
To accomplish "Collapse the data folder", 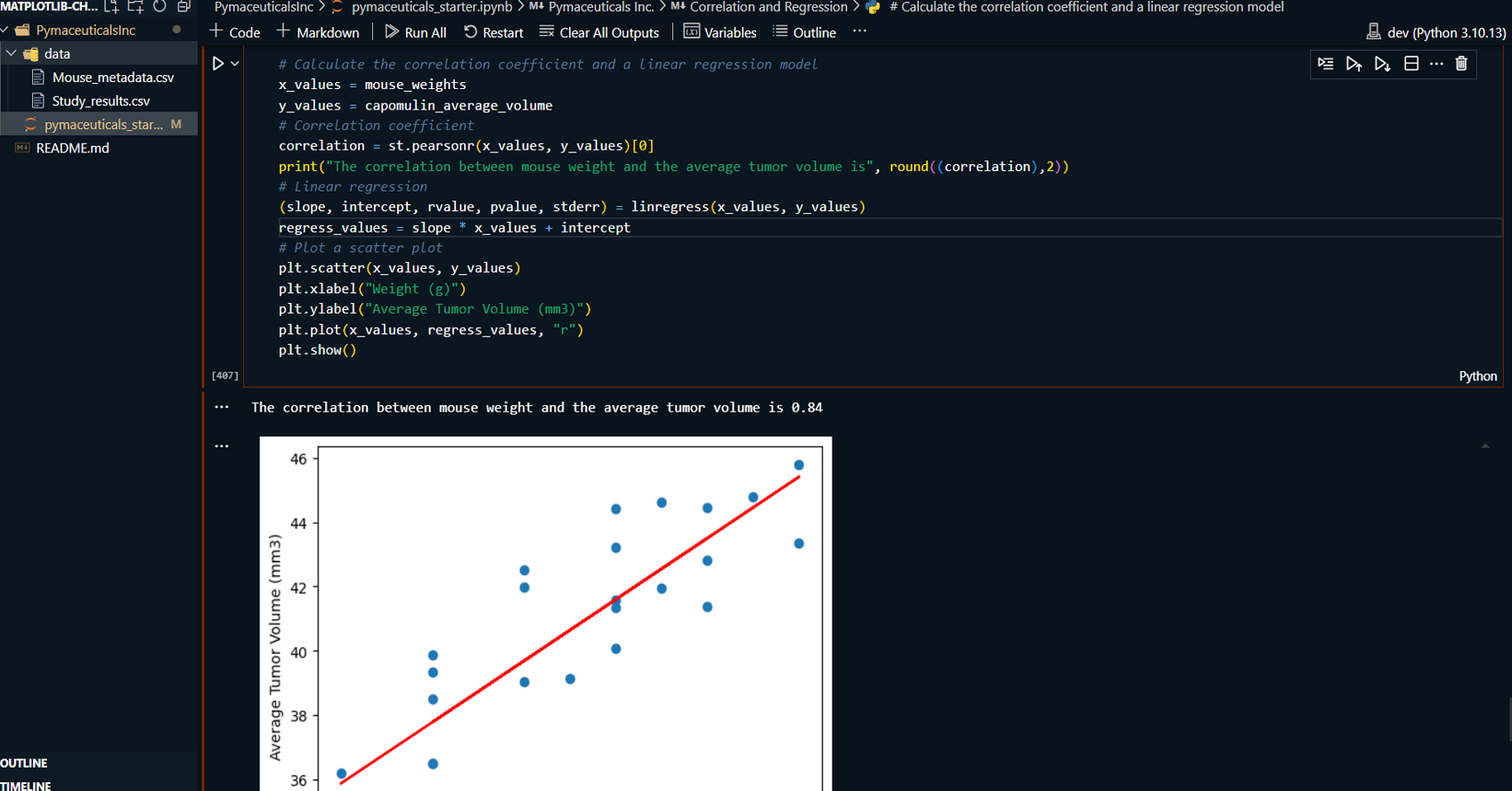I will click(x=12, y=53).
